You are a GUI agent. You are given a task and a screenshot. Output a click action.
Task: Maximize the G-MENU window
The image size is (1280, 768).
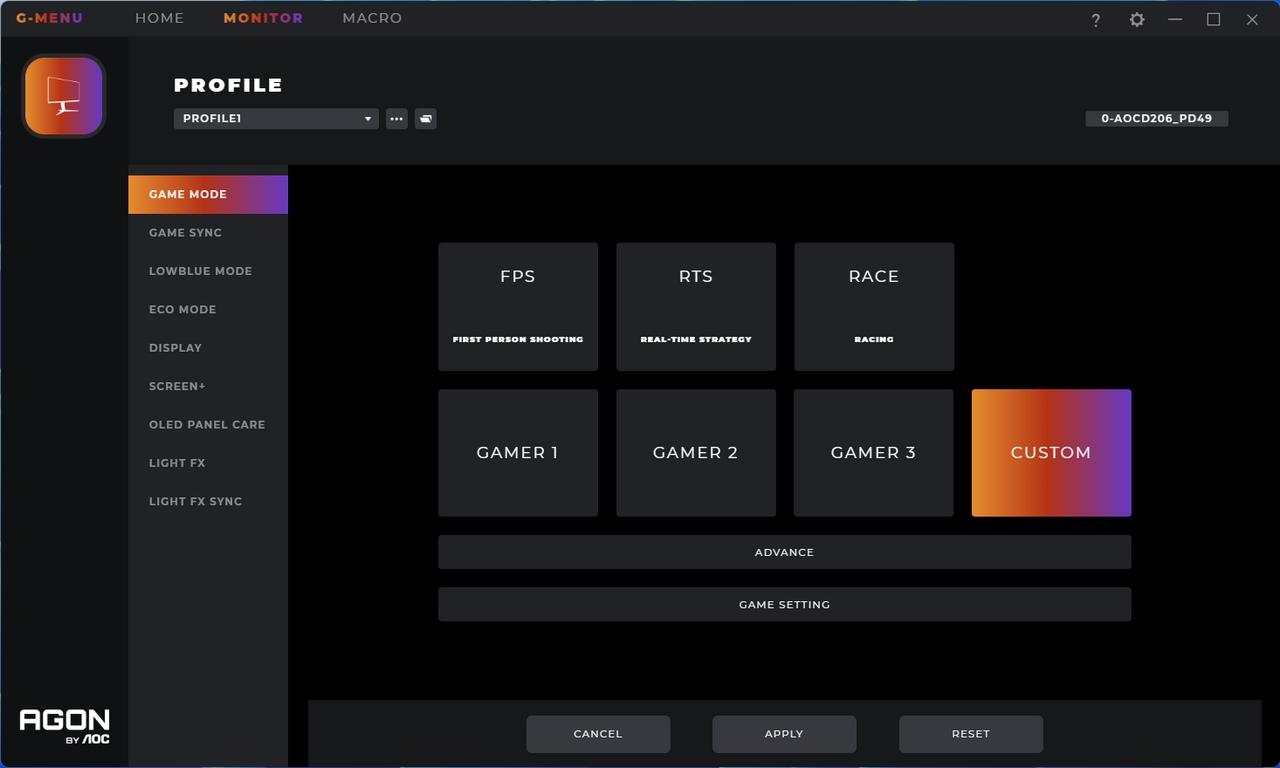tap(1213, 20)
